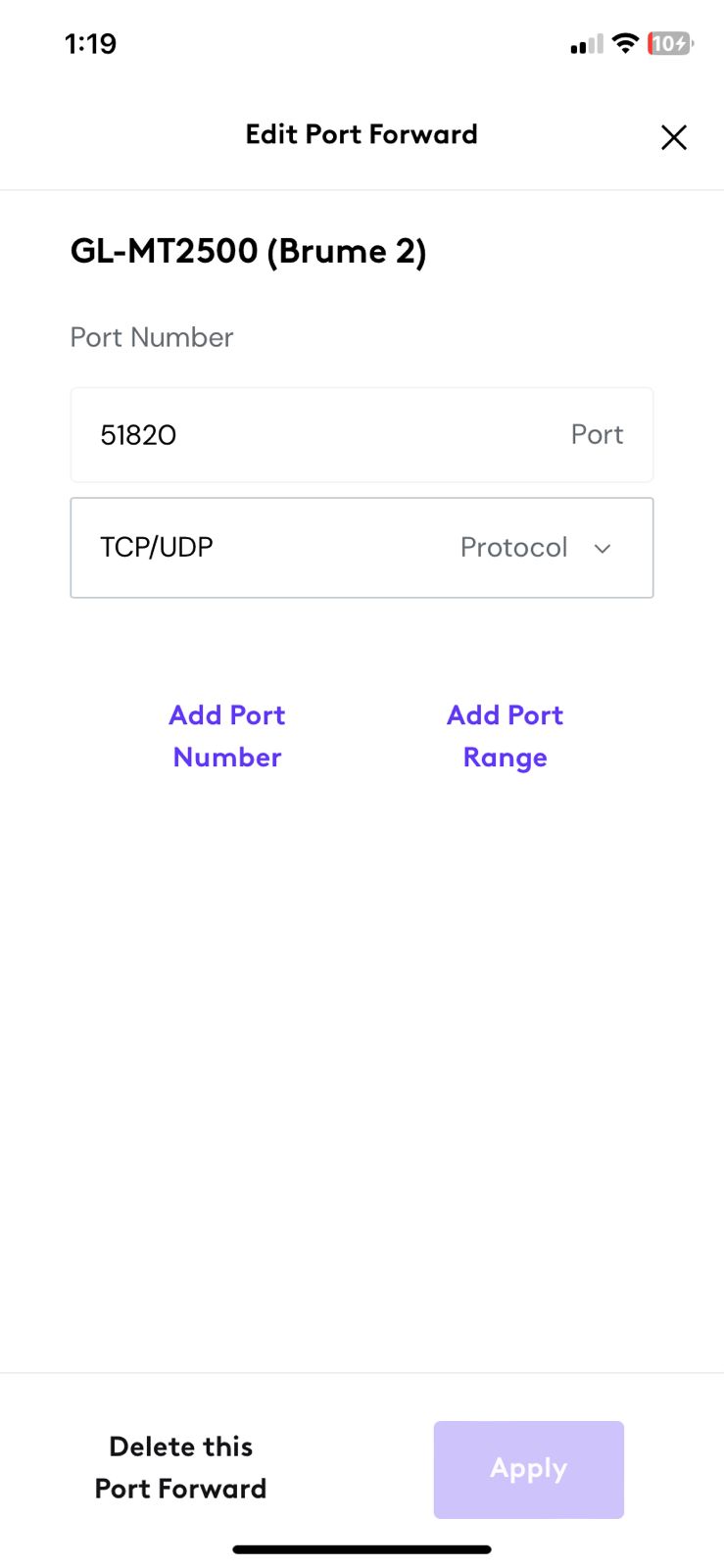
Task: Tap the protocol dropdown chevron arrow
Action: pos(603,548)
